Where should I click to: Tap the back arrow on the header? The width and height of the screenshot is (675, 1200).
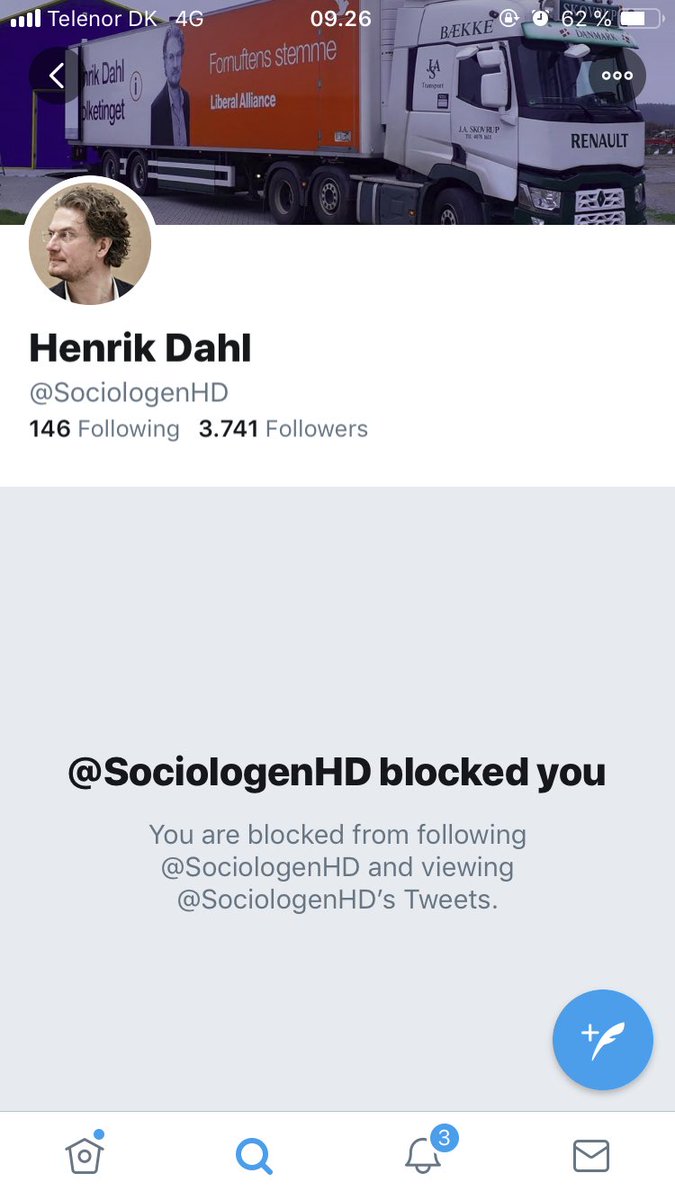(x=56, y=75)
